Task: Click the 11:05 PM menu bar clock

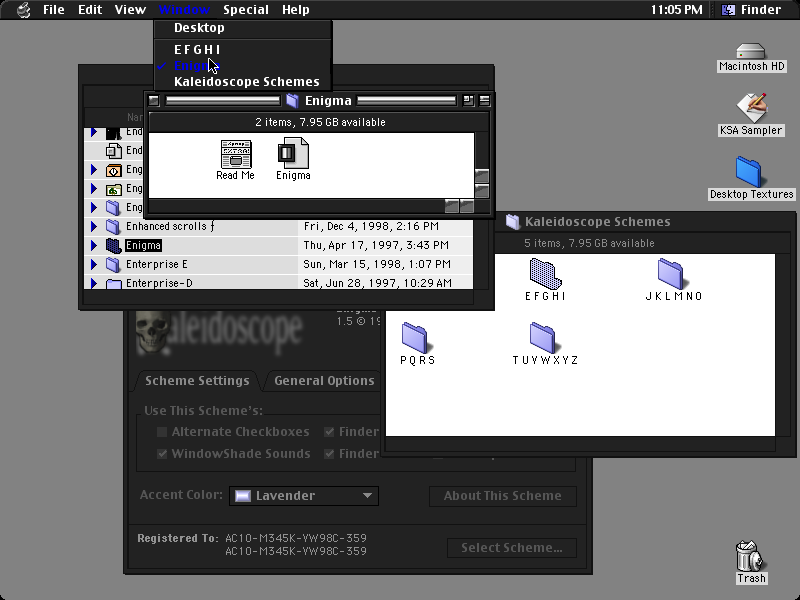Action: click(x=677, y=10)
